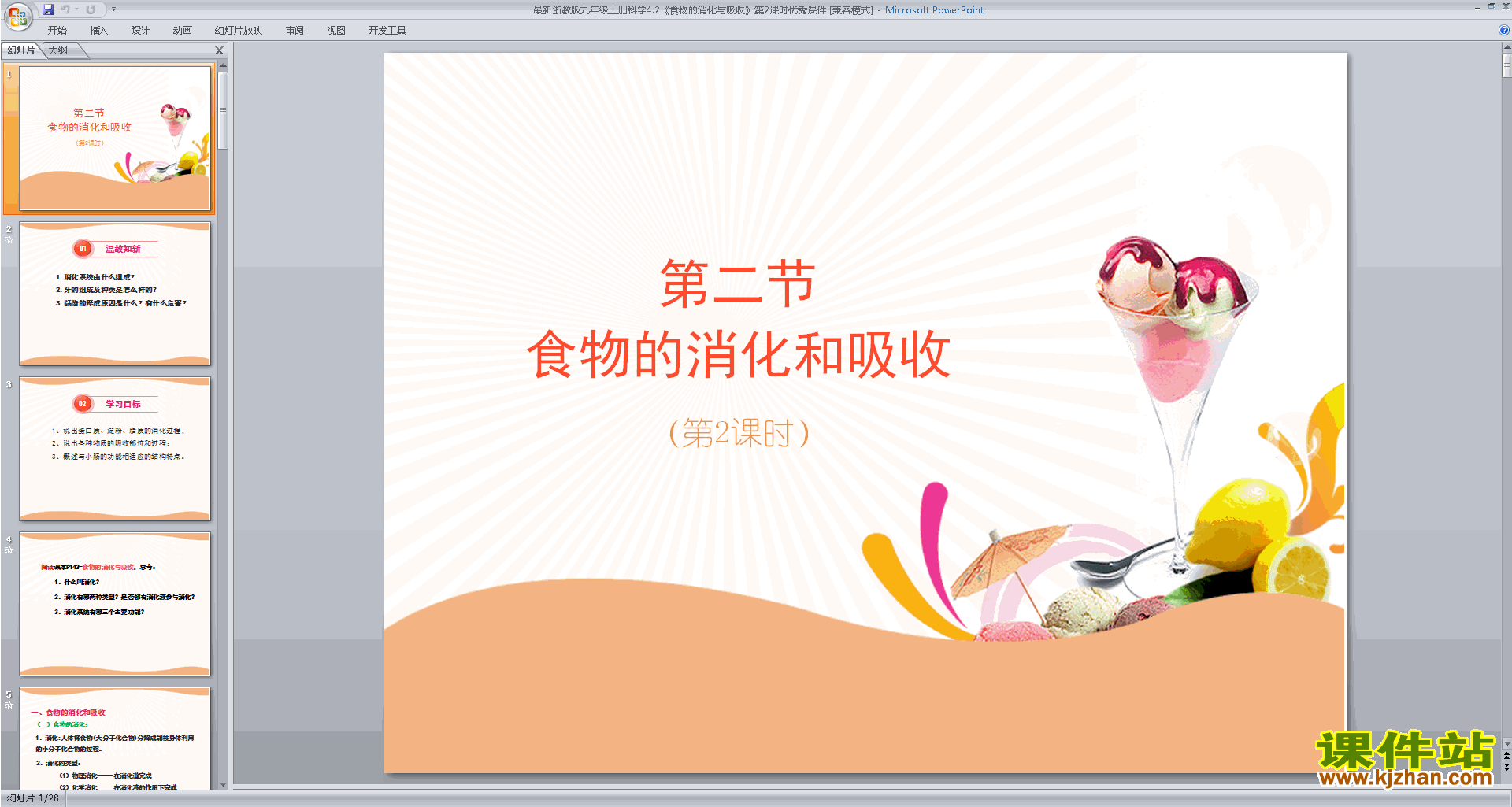The width and height of the screenshot is (1512, 807).
Task: Select slide 5 thumbnail 食物的消化和吸收
Action: click(x=115, y=739)
